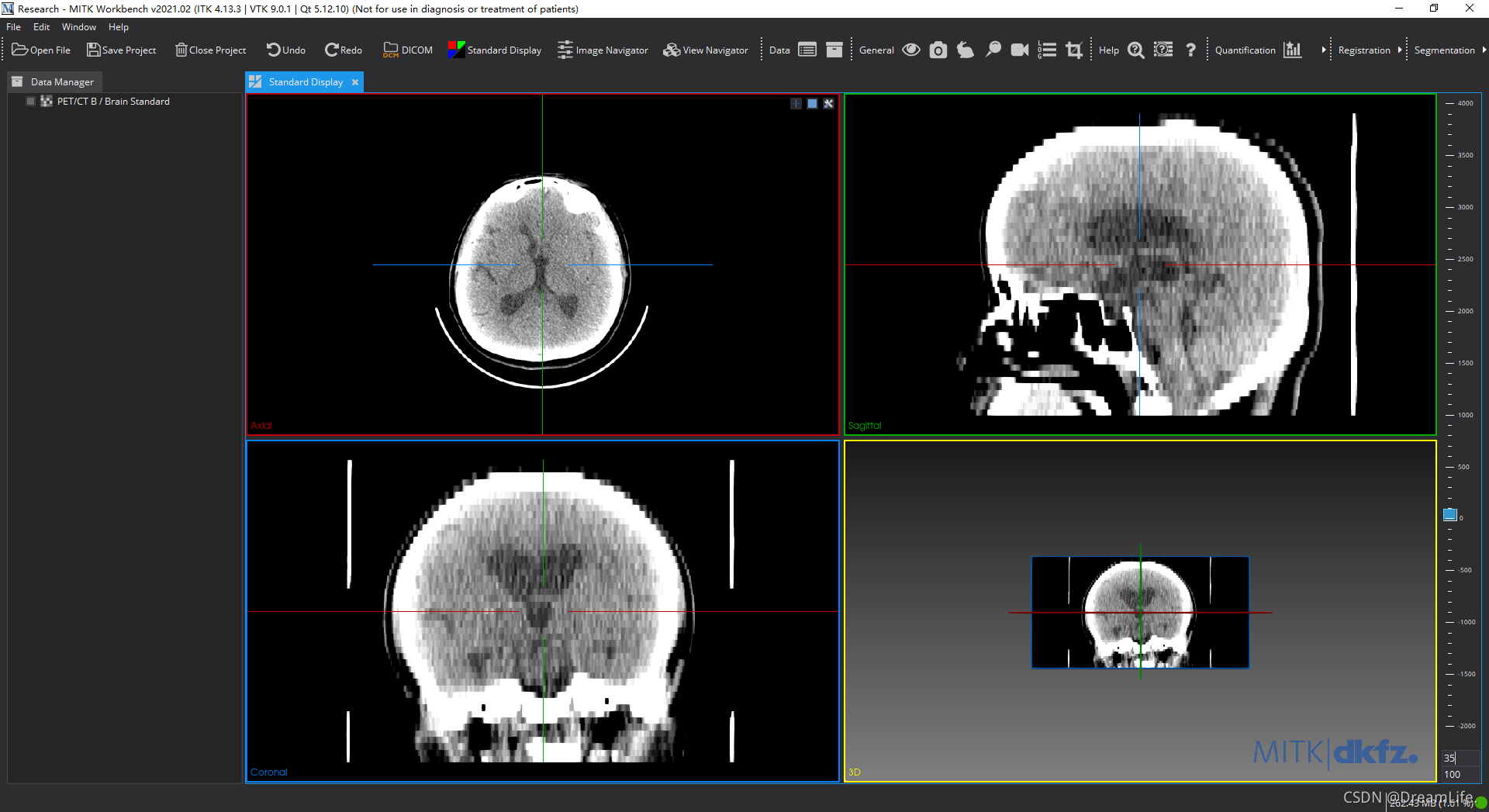
Task: Open the Window menu
Action: [x=79, y=27]
